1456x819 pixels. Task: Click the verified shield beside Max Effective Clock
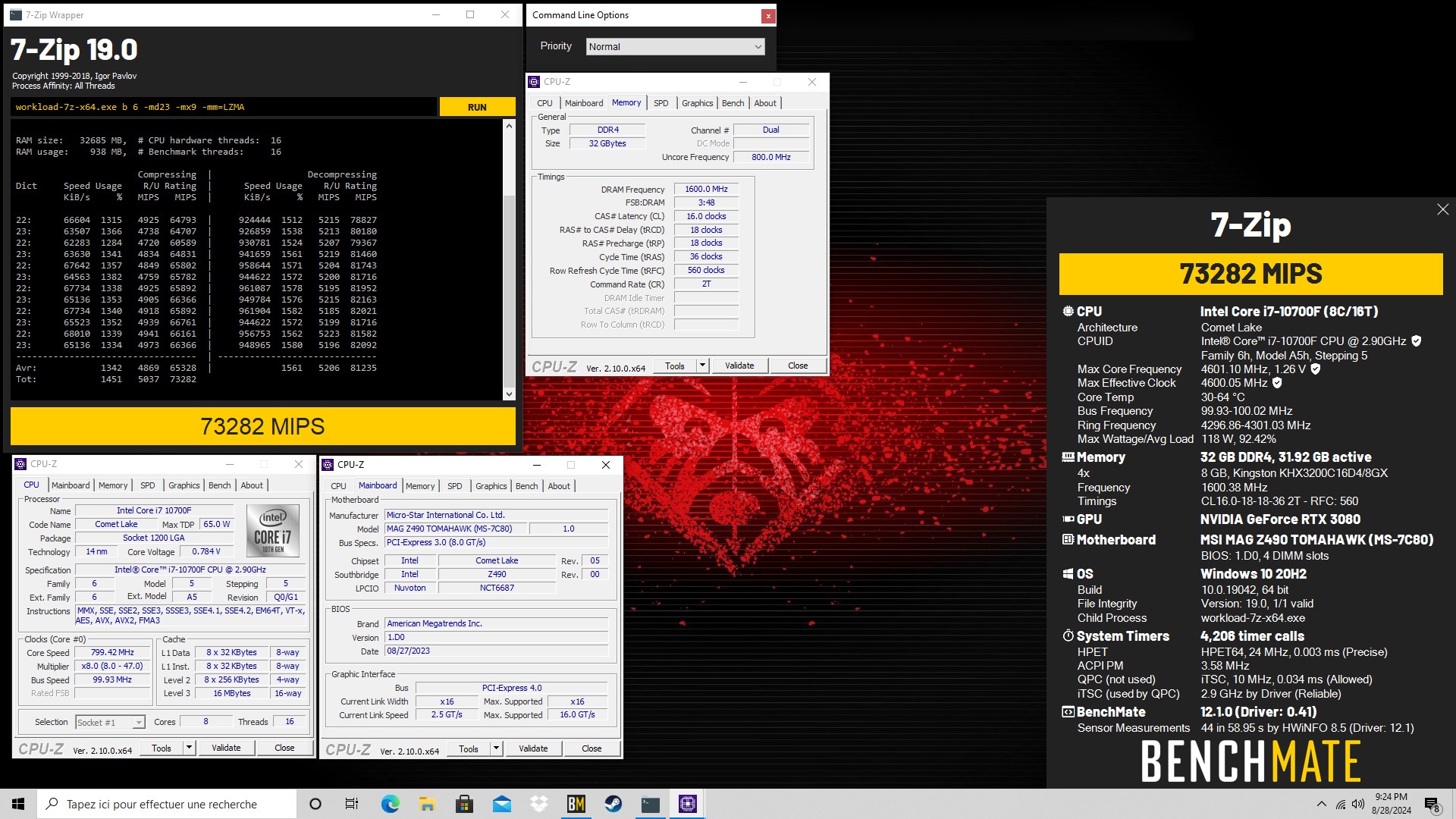1277,383
